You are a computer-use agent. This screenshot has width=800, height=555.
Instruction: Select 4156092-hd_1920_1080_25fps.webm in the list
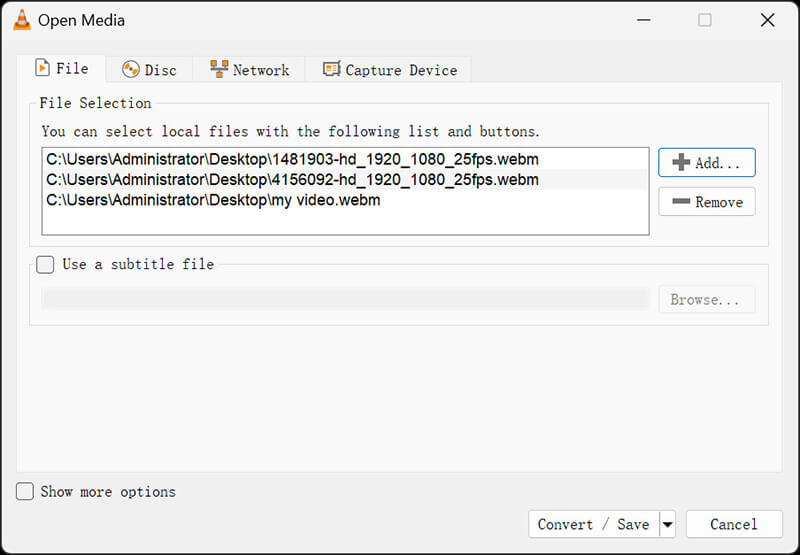pyautogui.click(x=345, y=180)
